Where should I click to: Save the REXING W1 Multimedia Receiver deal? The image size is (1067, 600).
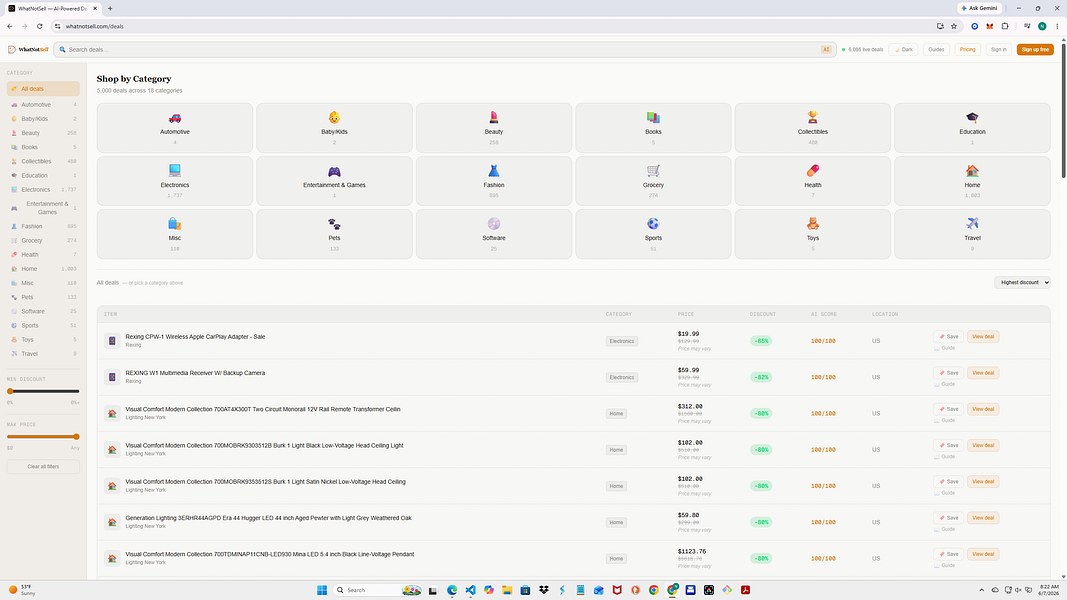click(x=948, y=373)
